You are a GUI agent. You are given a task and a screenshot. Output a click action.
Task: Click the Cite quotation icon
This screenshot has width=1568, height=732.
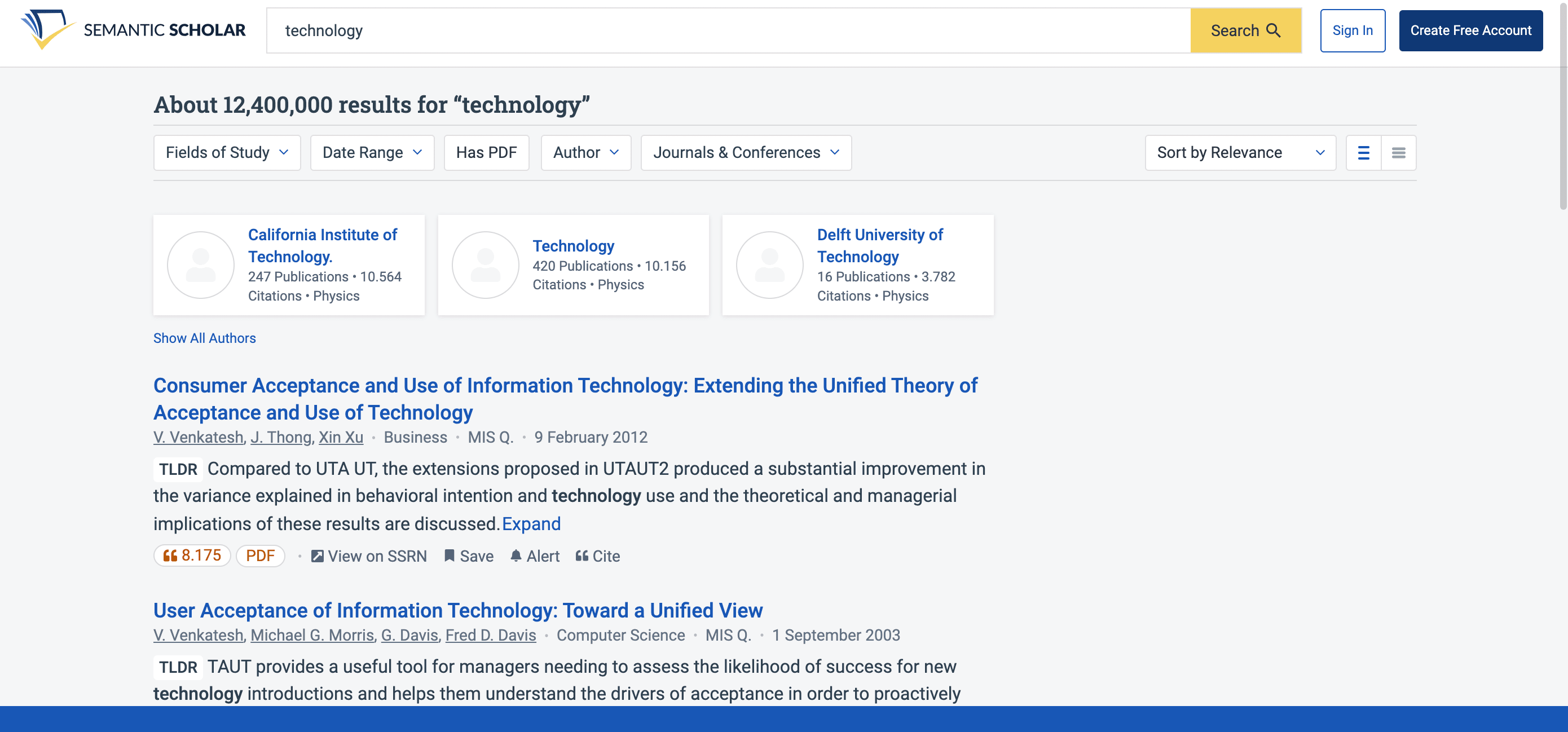(582, 555)
